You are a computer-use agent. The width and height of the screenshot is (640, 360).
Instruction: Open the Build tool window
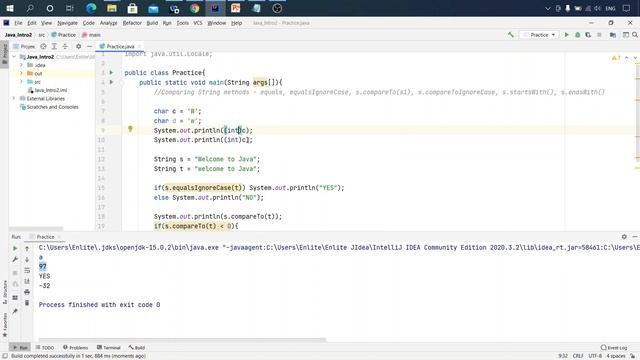point(137,348)
